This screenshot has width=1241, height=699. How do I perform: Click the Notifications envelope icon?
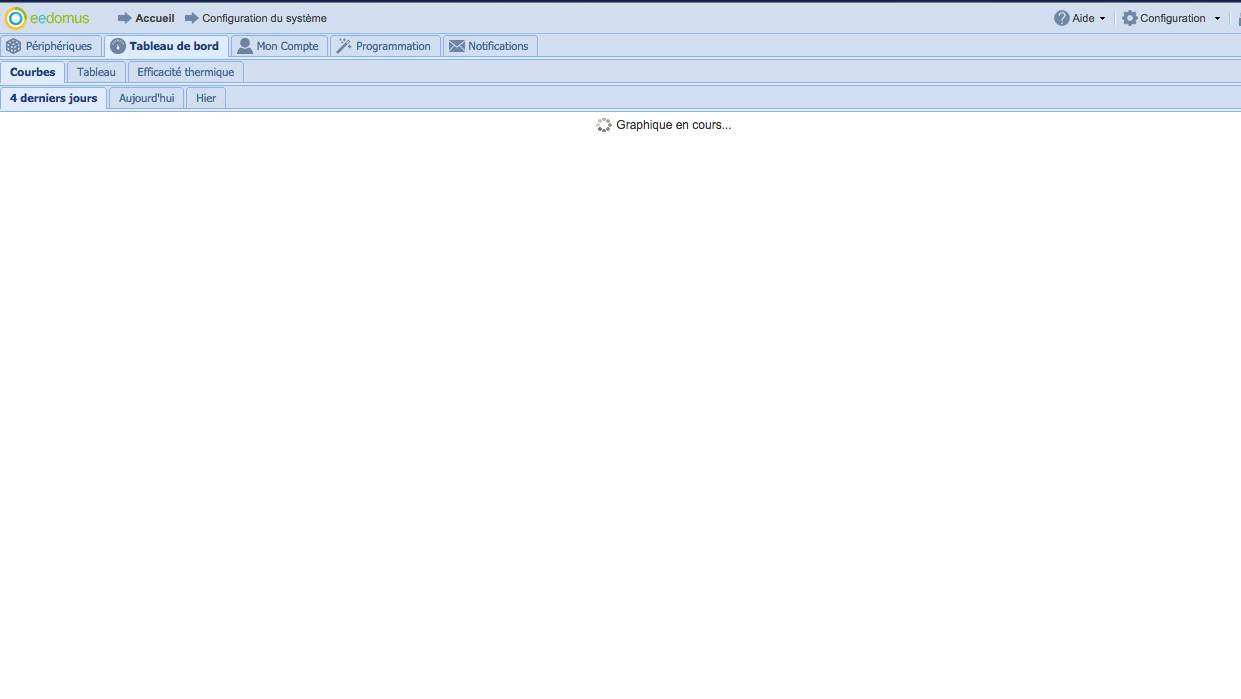[457, 46]
